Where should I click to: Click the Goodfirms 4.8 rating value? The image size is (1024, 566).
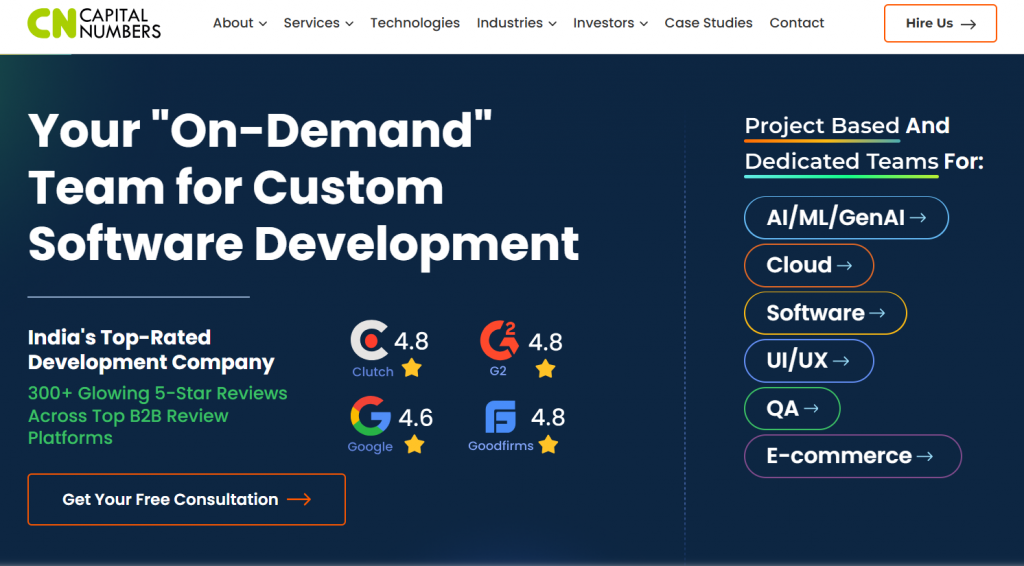548,417
